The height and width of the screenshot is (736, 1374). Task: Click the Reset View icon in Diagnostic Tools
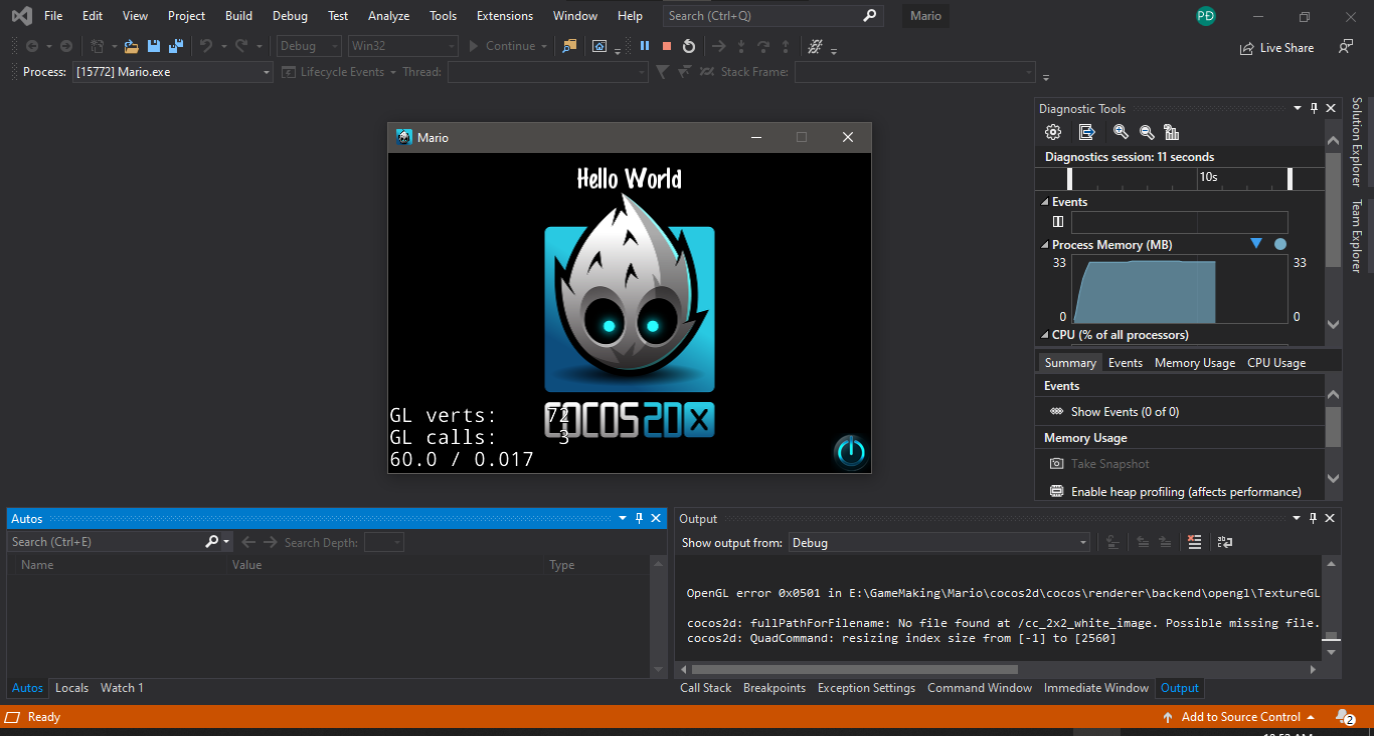tap(1172, 132)
